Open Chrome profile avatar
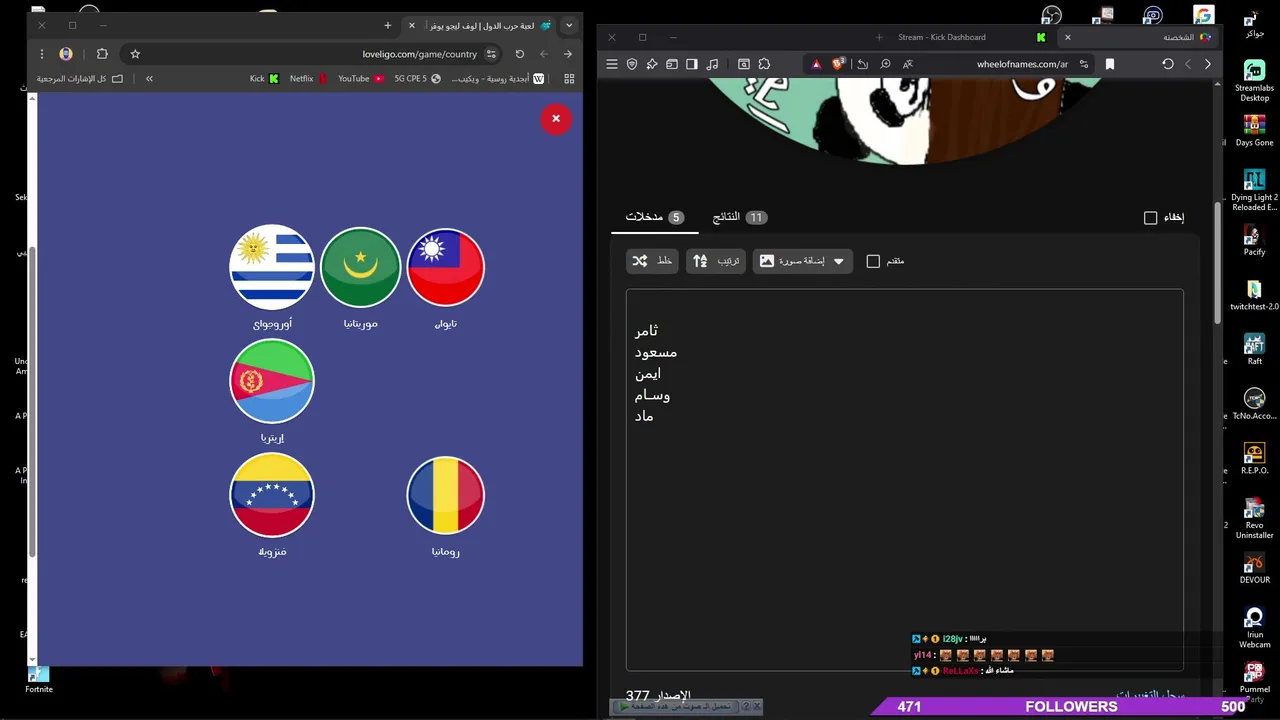 [66, 54]
